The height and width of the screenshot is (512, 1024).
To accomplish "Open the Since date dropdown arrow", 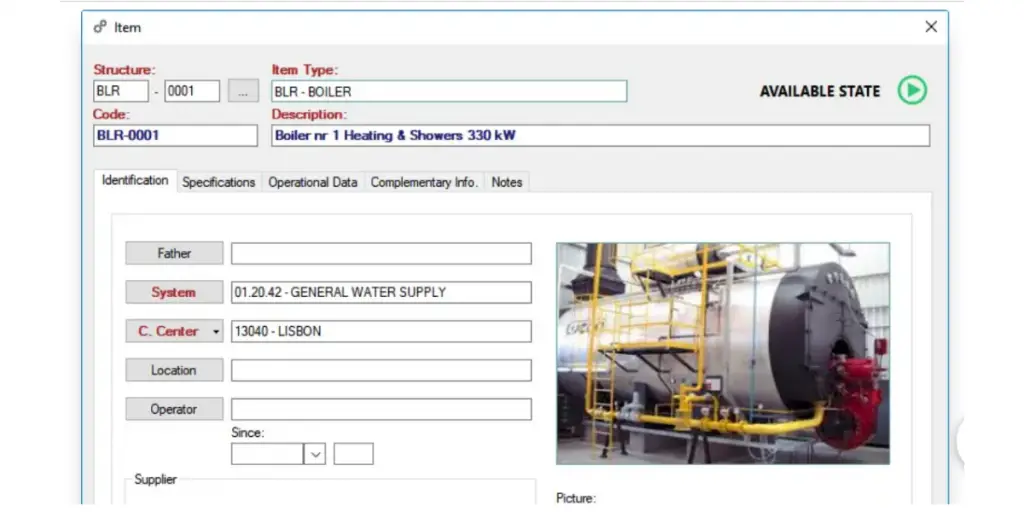I will tap(315, 454).
